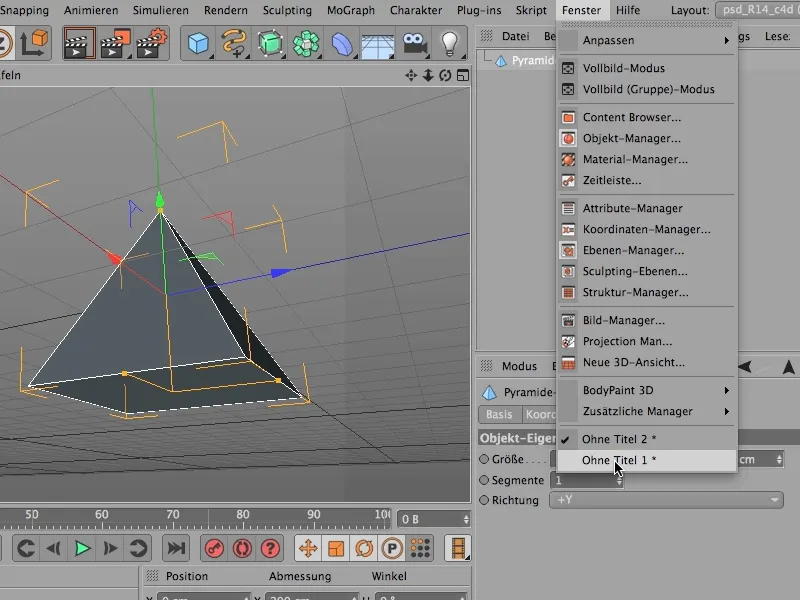Viewport: 800px width, 600px height.
Task: Open the Richtung +Y dropdown
Action: (665, 500)
